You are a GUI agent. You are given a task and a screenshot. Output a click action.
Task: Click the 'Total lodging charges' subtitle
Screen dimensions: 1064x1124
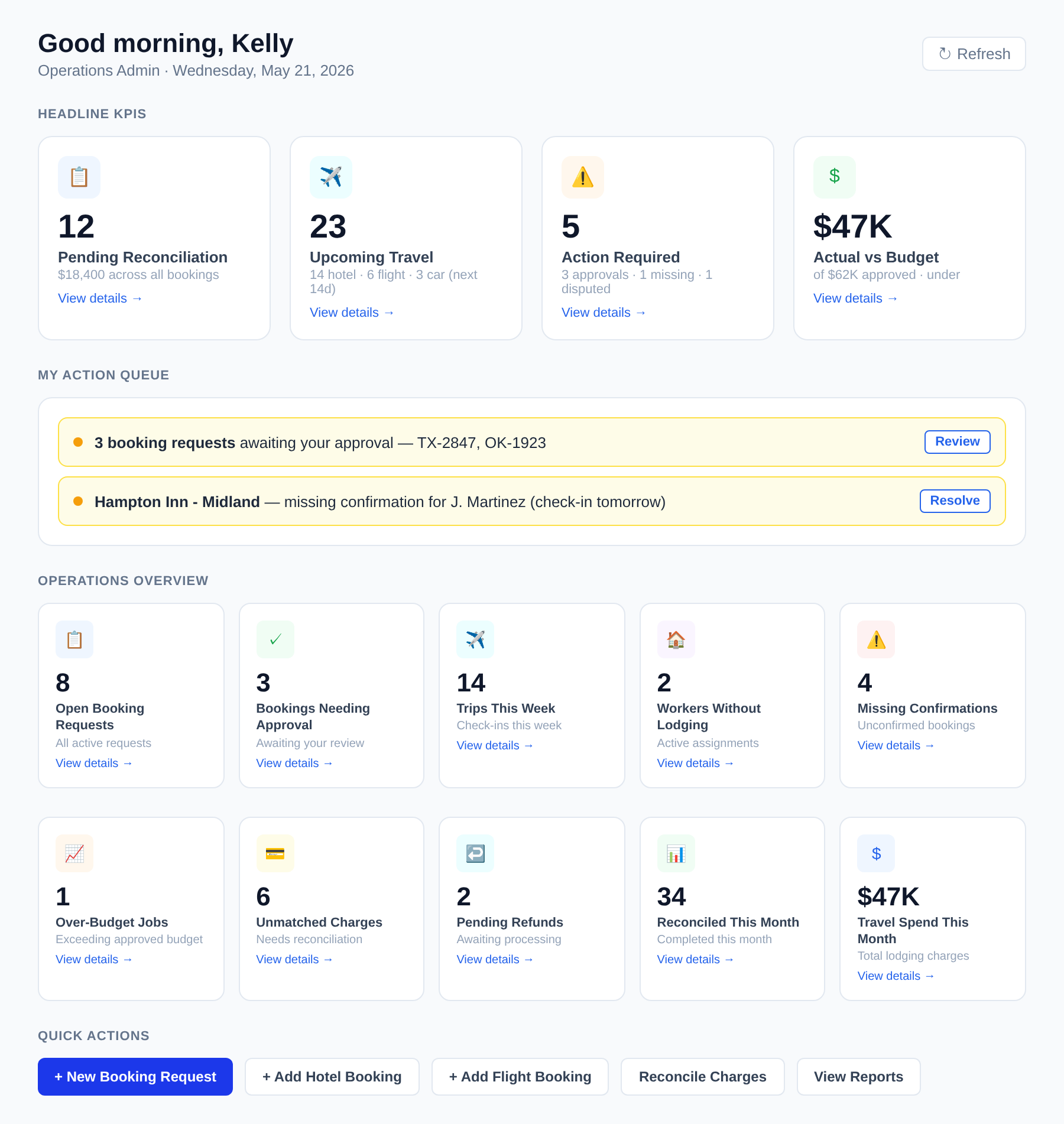(913, 956)
